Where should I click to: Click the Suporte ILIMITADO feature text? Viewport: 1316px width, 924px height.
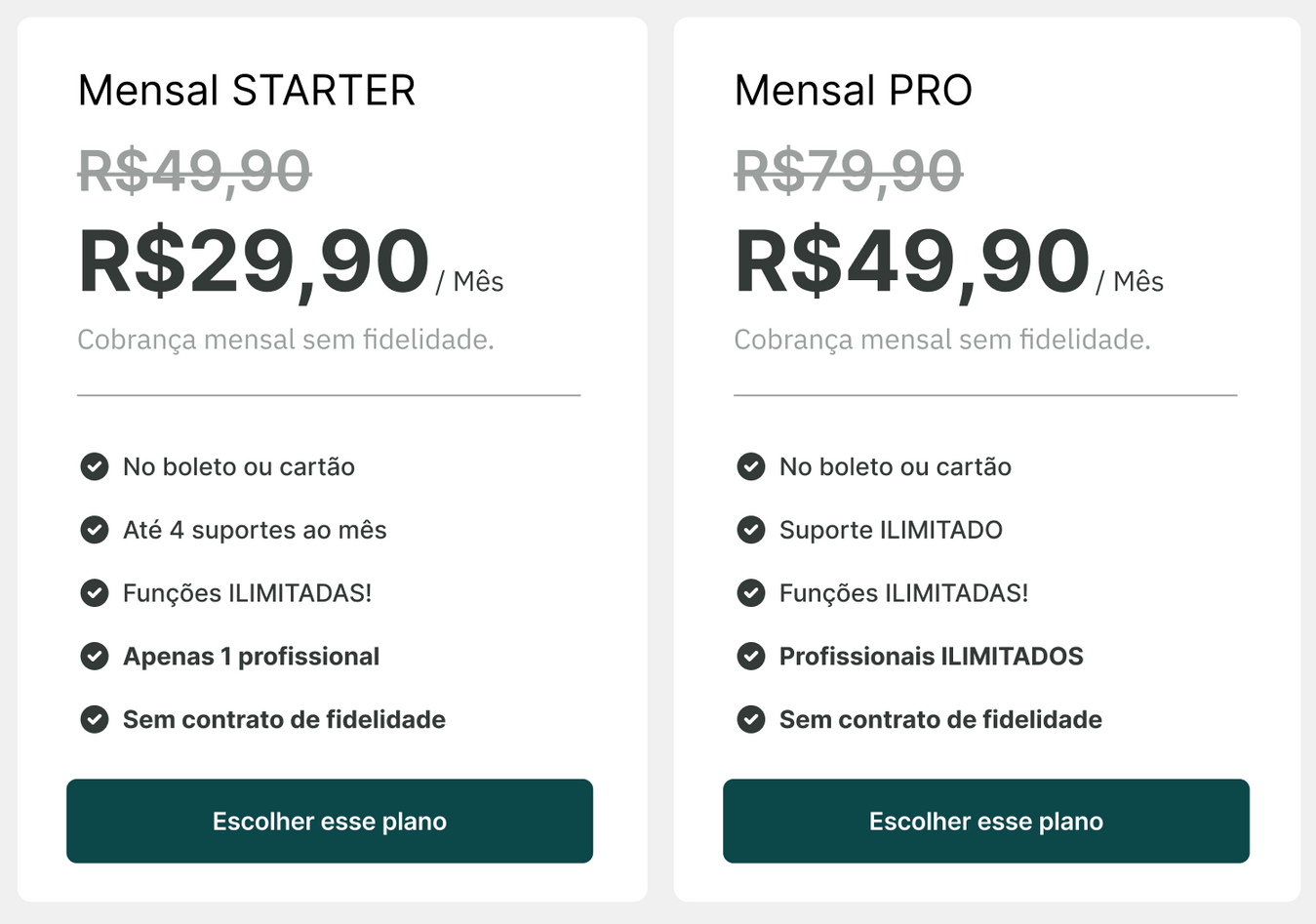[x=891, y=530]
